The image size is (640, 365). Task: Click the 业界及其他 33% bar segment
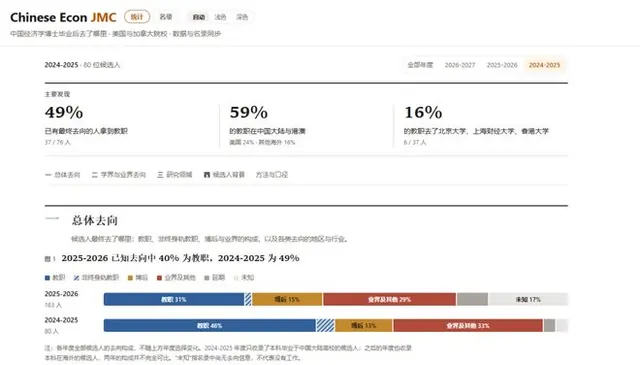(x=468, y=325)
